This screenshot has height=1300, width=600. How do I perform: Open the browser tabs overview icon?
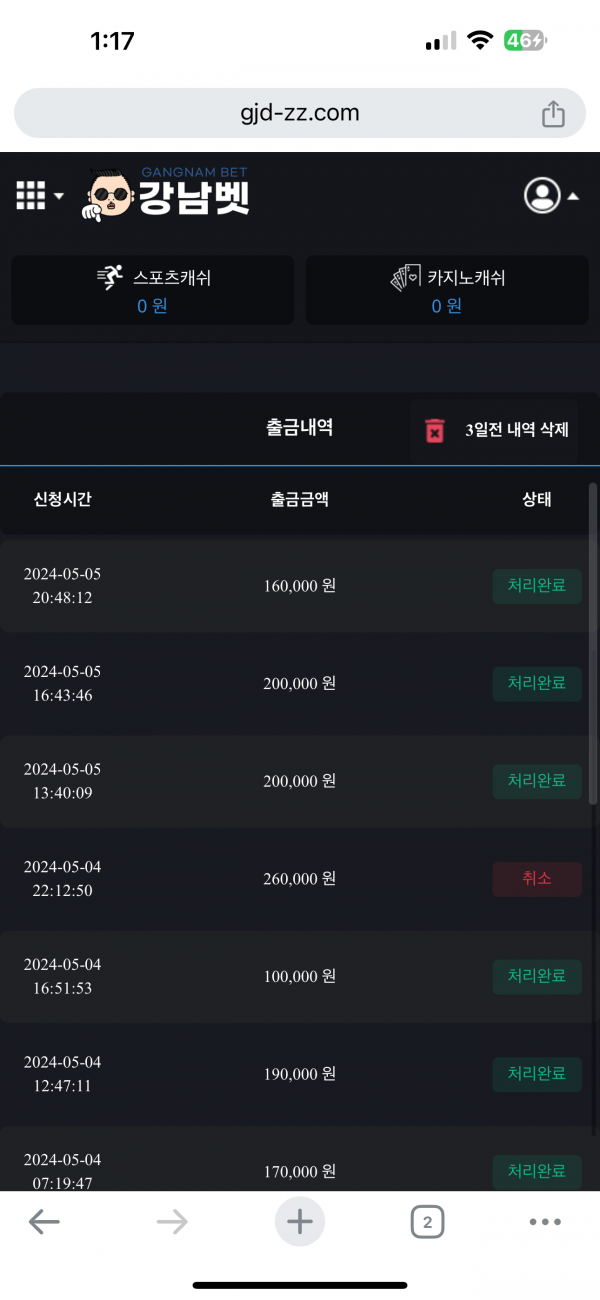[427, 1221]
